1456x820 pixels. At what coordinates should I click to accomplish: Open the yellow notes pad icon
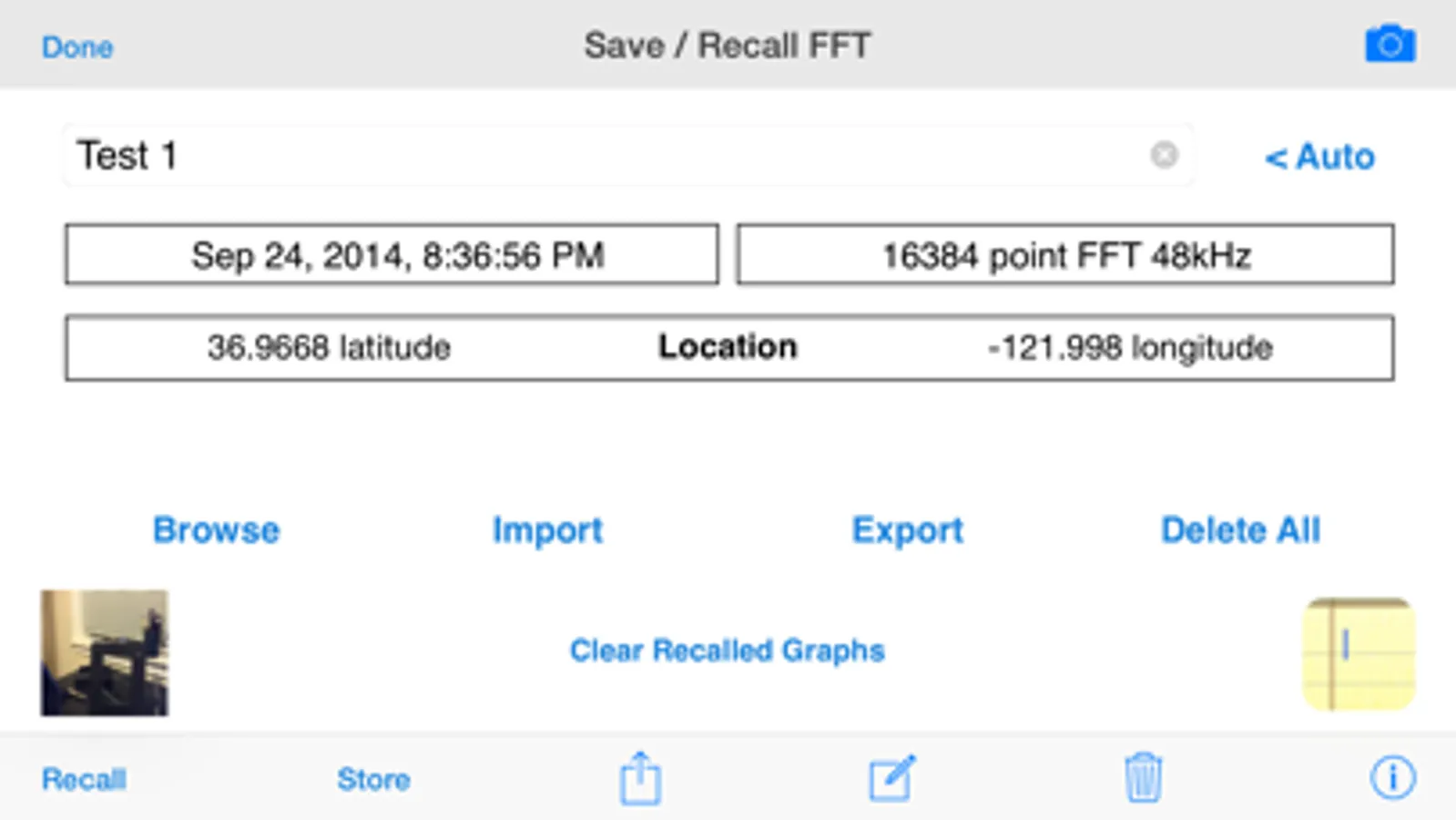pyautogui.click(x=1359, y=653)
